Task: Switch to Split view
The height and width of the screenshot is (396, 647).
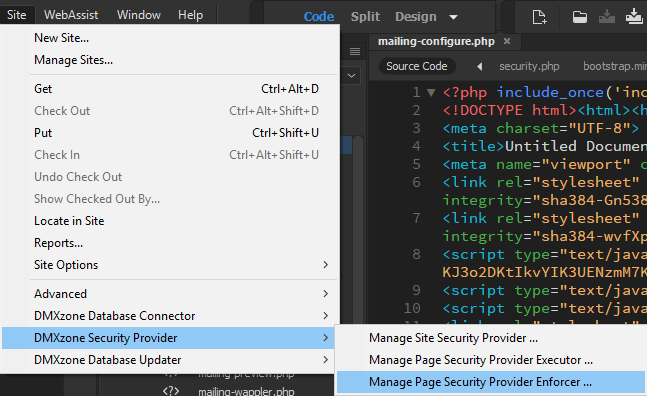Action: [365, 16]
